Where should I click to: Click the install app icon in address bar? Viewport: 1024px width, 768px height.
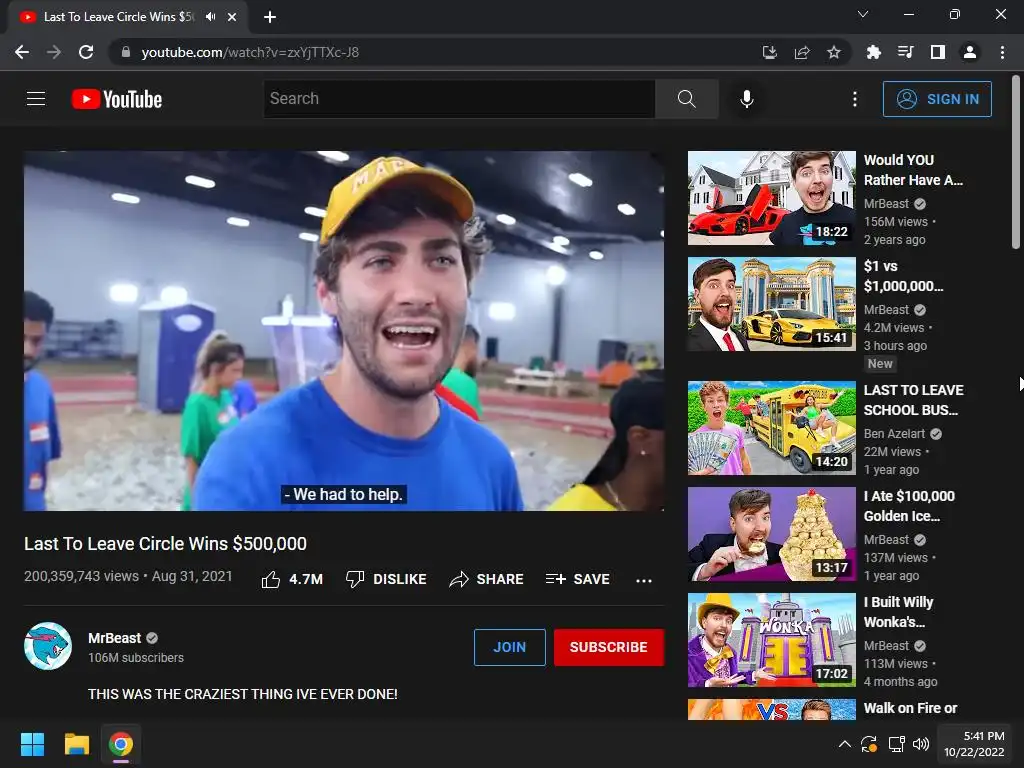point(770,52)
